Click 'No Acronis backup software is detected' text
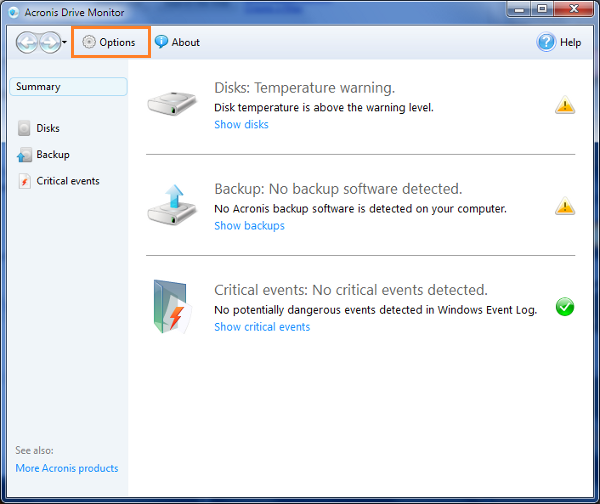 [360, 209]
